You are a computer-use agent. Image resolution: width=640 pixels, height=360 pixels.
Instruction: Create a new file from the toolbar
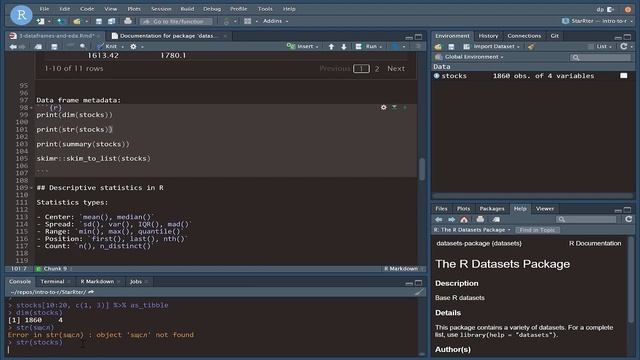pos(40,21)
